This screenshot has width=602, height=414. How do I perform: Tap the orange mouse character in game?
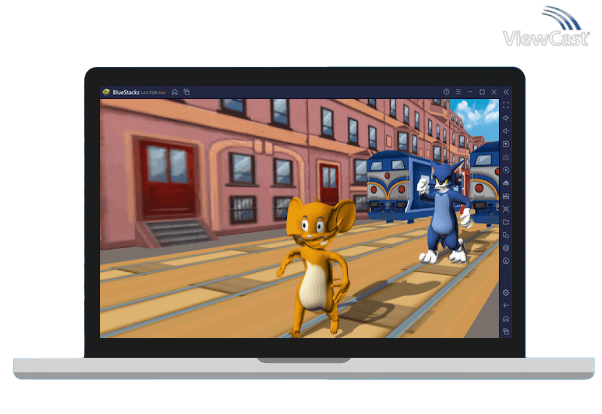pyautogui.click(x=317, y=267)
